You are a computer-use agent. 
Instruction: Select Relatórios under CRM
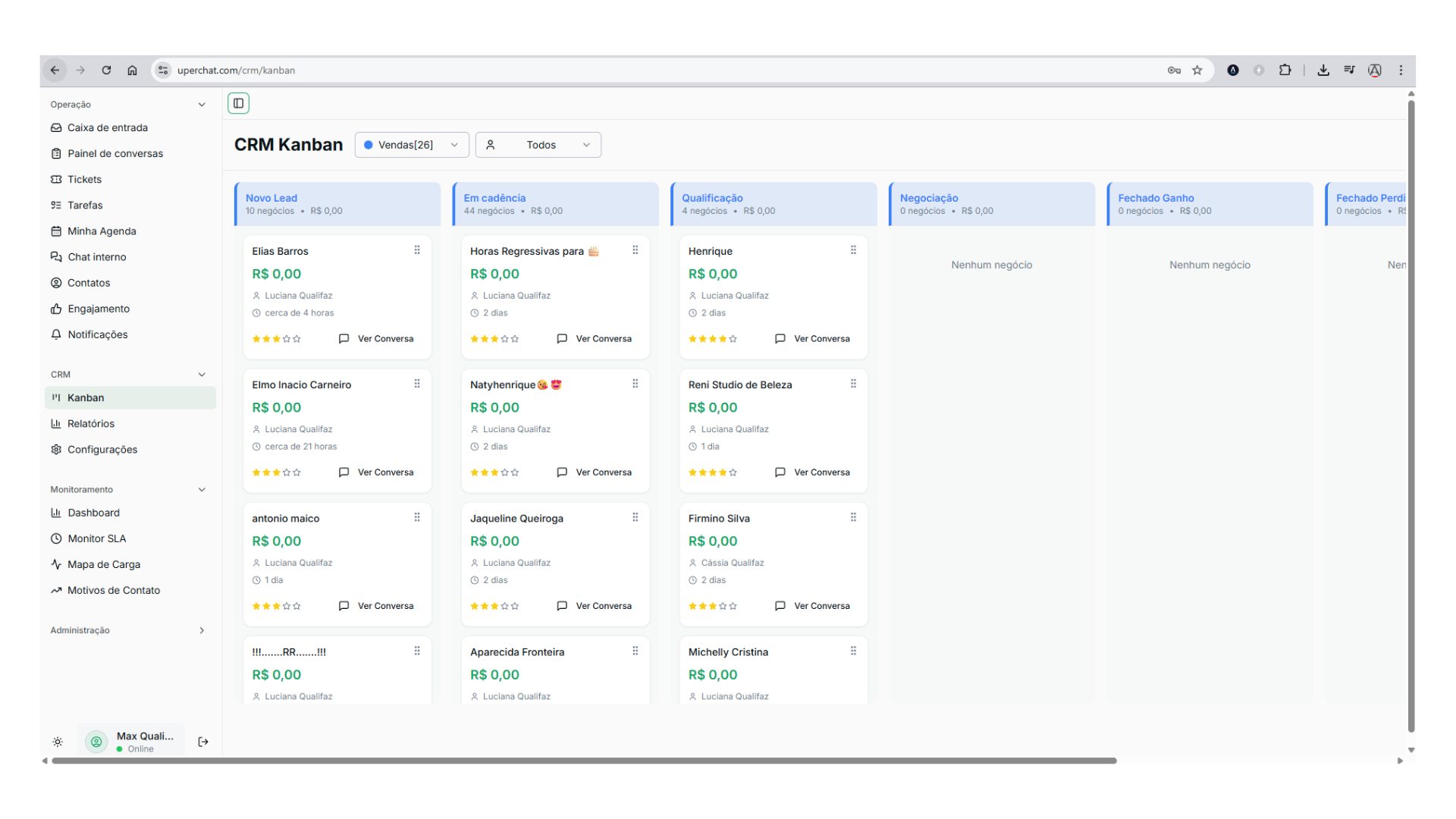coord(90,424)
